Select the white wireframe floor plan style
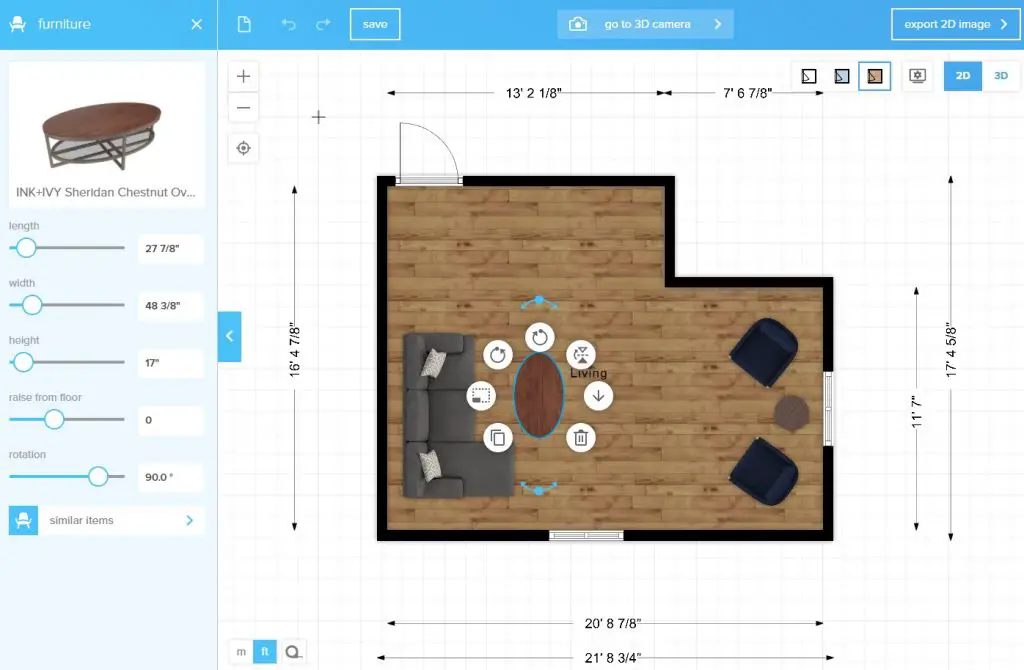 (x=808, y=75)
